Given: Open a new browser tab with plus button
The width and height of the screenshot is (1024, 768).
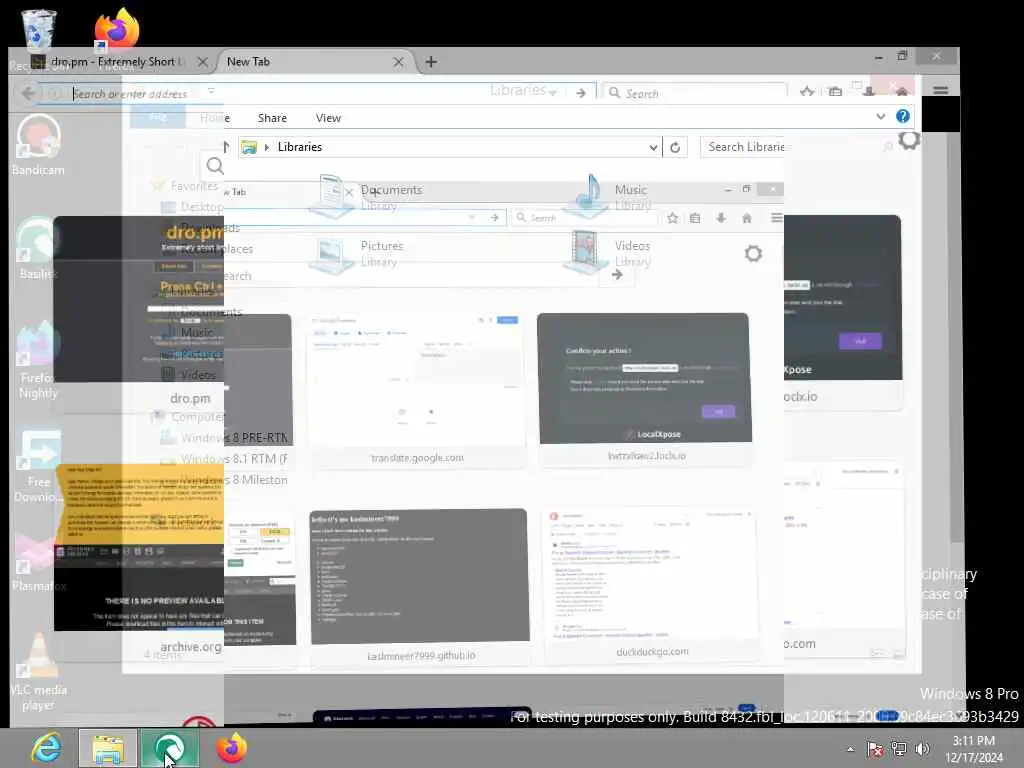Looking at the screenshot, I should coord(431,62).
